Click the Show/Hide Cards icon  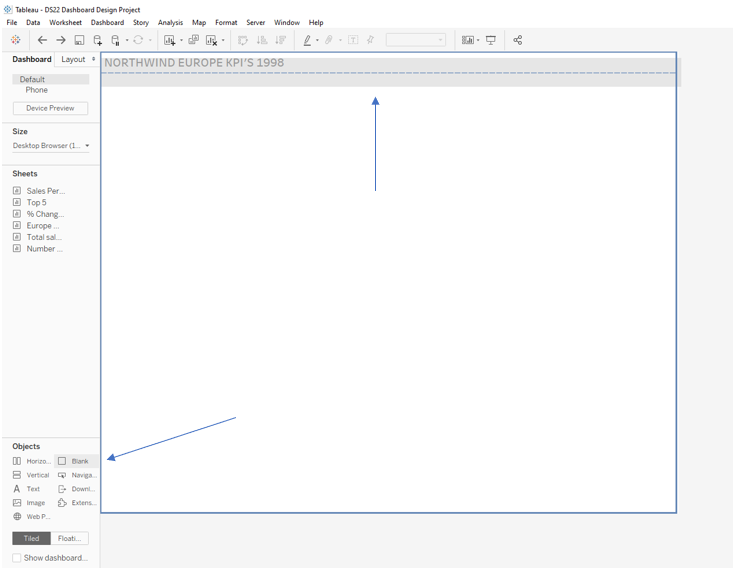(x=467, y=40)
